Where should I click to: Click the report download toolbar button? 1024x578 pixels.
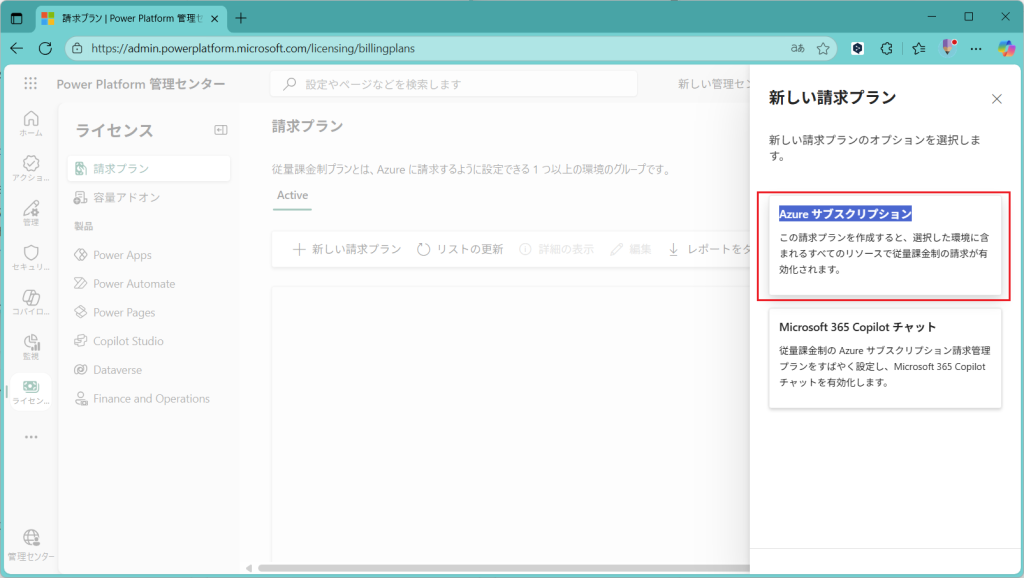pos(709,249)
